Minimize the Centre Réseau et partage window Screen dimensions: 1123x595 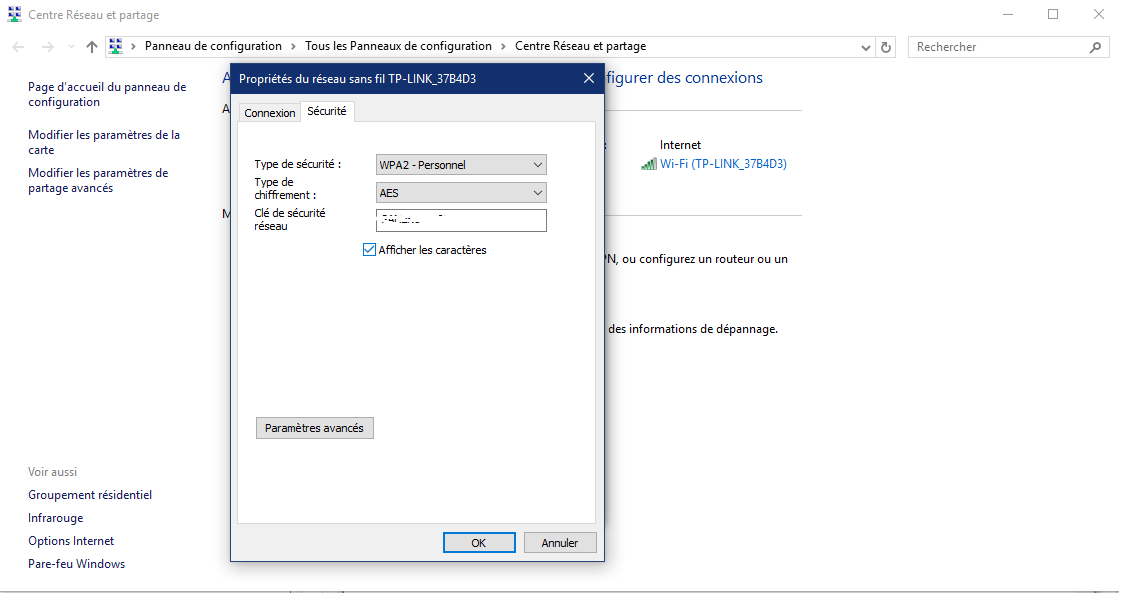click(x=1008, y=14)
